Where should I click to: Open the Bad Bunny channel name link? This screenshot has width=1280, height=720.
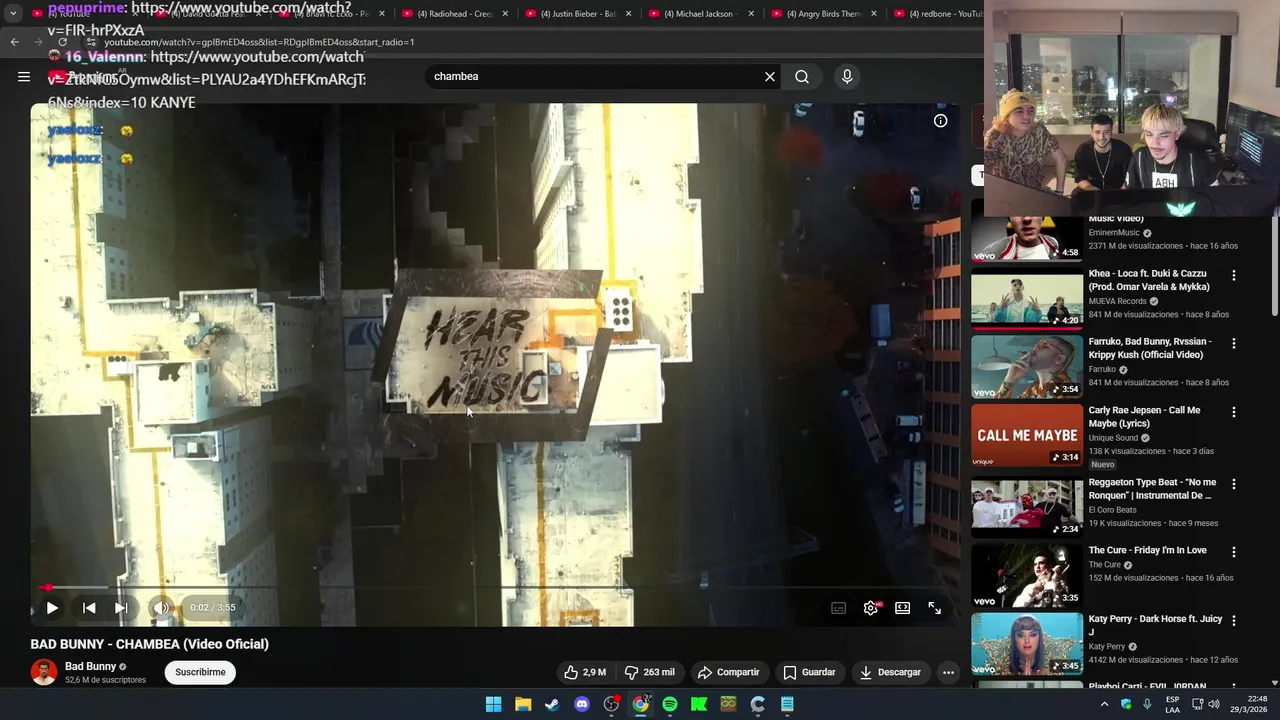point(91,666)
